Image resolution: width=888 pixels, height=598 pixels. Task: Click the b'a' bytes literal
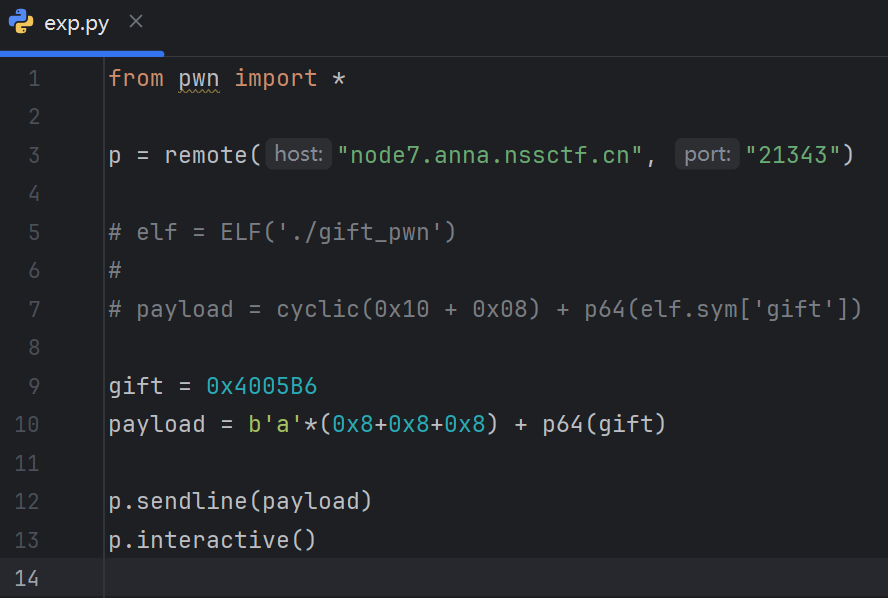click(275, 425)
